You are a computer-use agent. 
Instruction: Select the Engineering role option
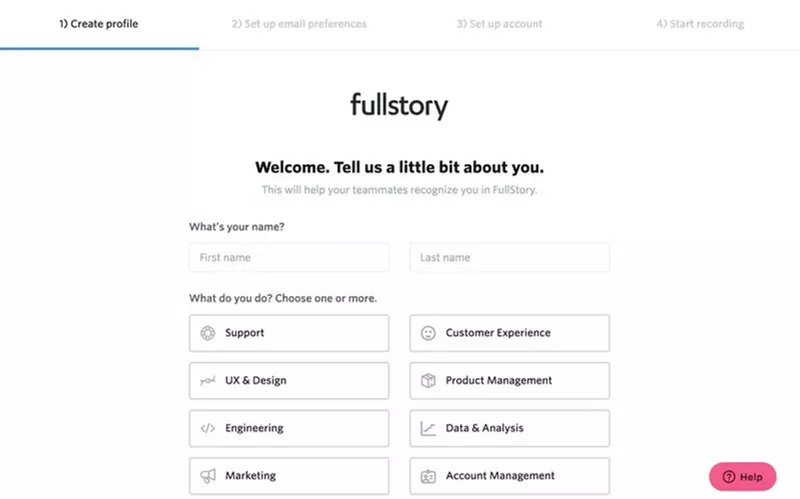[289, 428]
